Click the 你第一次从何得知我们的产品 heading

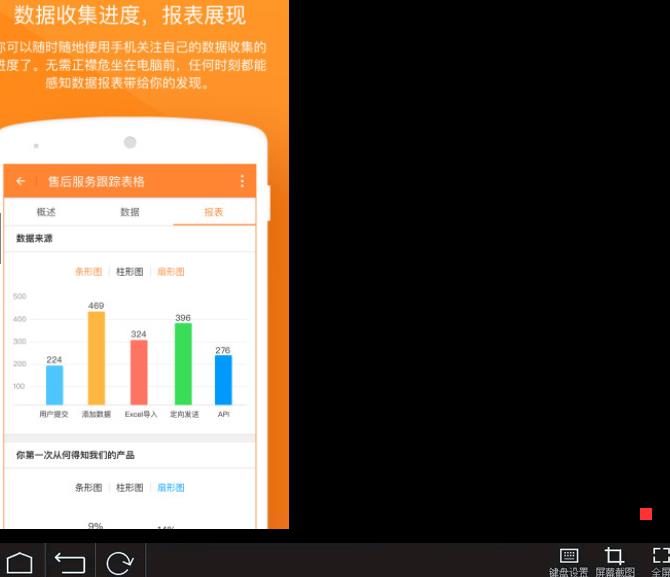point(75,455)
